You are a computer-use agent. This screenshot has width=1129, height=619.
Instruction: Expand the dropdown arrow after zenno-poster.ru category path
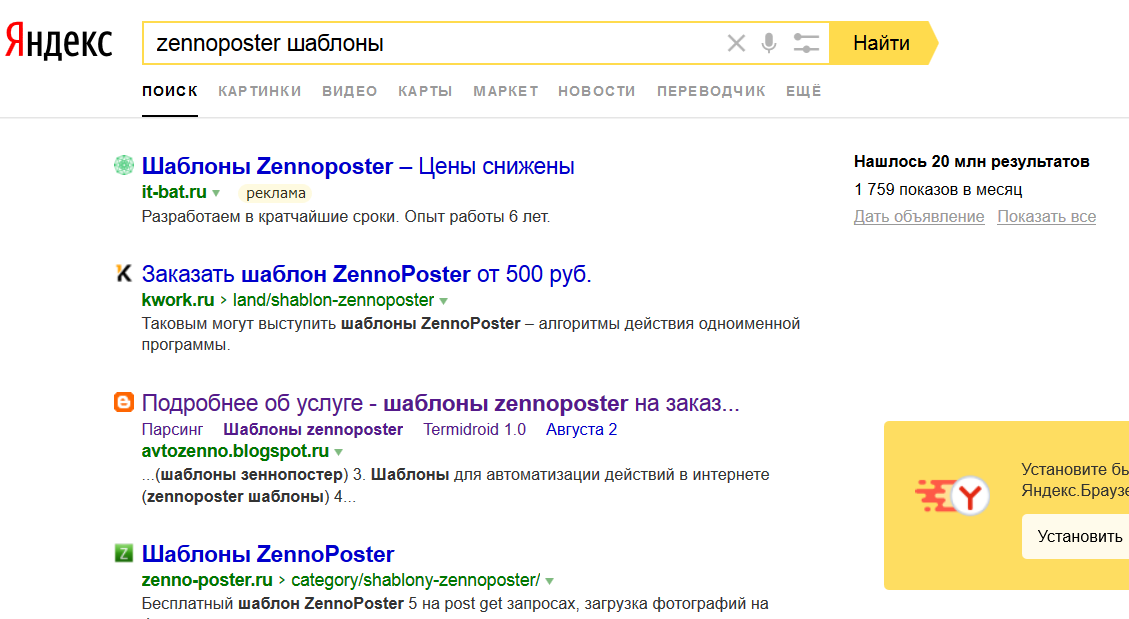point(549,581)
